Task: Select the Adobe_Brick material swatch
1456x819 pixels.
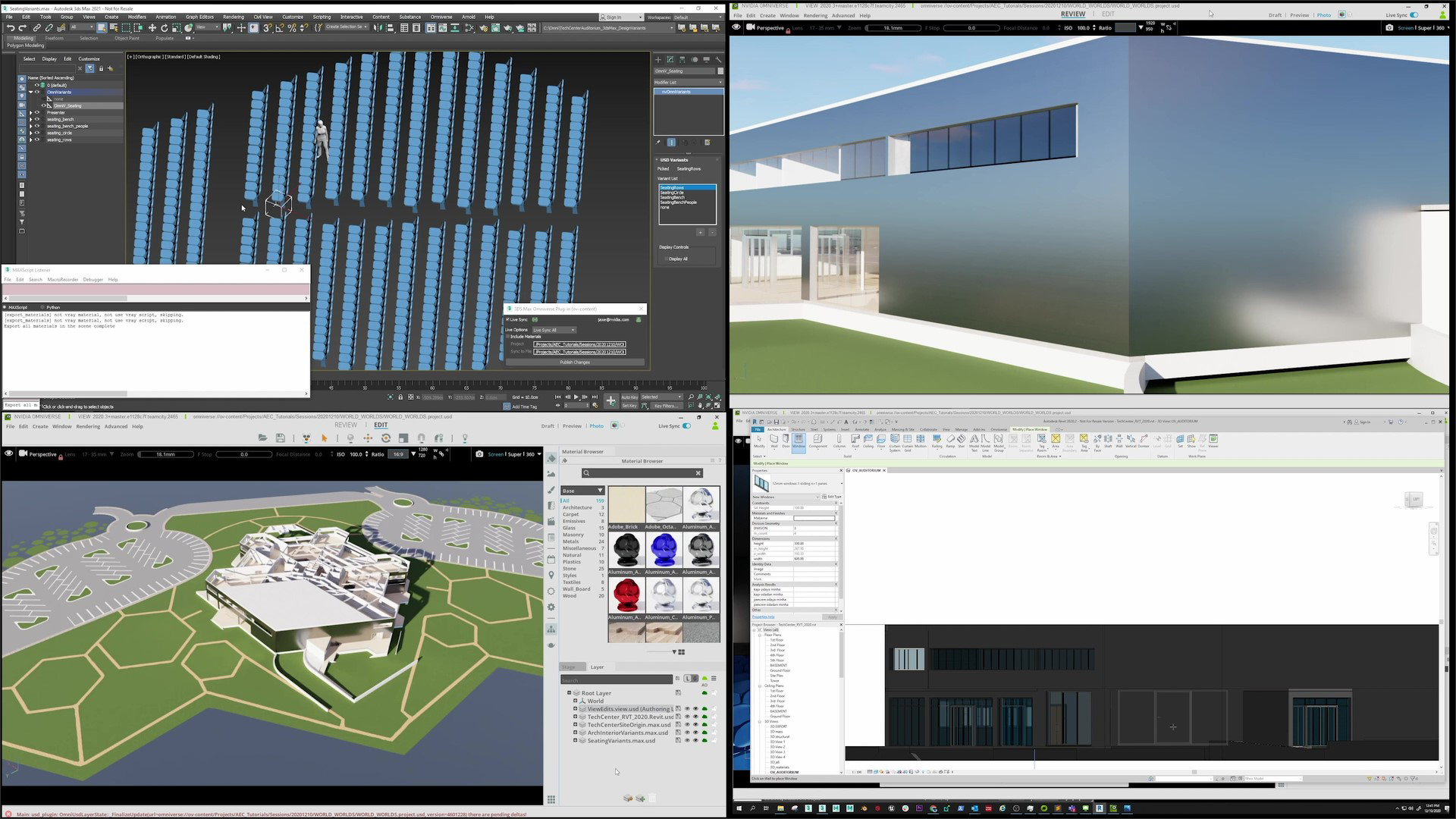Action: (626, 504)
